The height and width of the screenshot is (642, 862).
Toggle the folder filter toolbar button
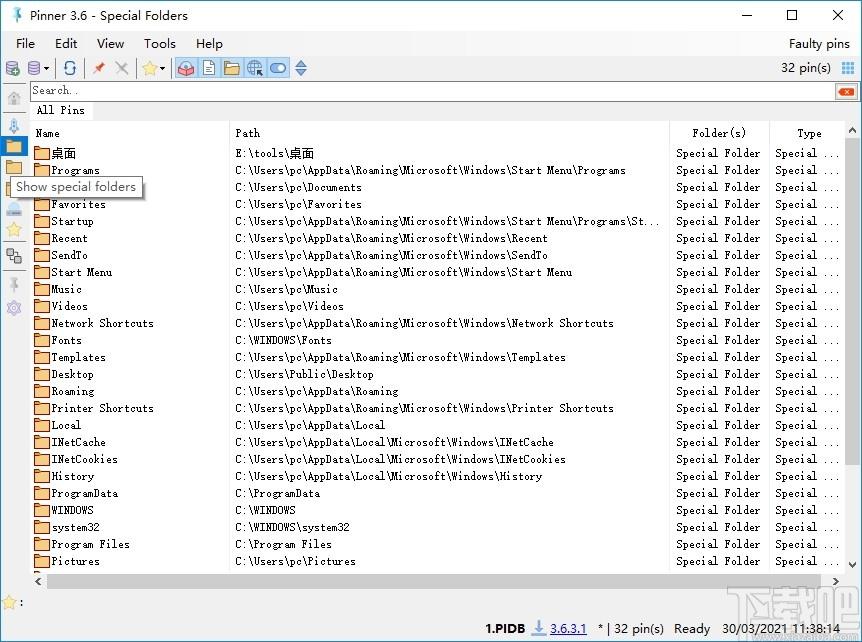click(x=232, y=68)
